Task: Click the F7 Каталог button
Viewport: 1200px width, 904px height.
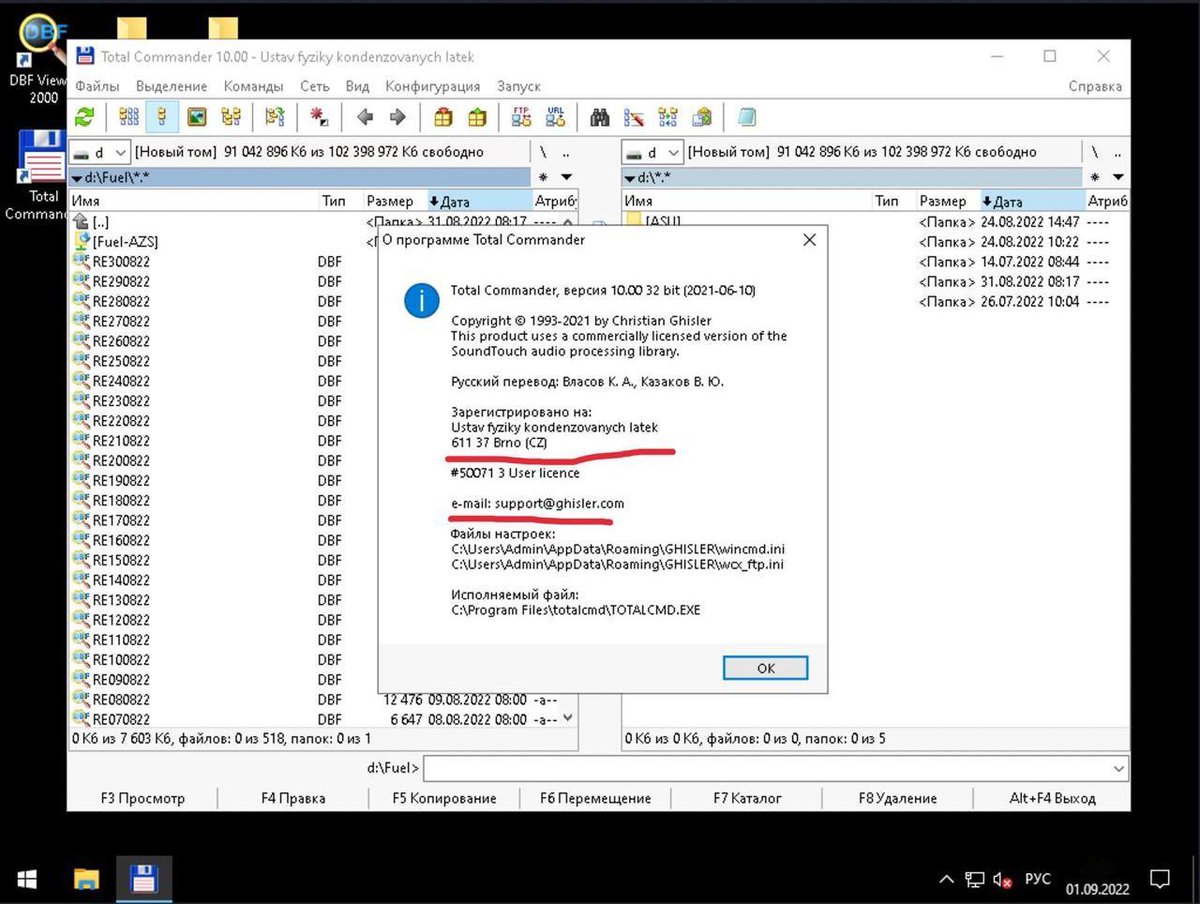Action: pyautogui.click(x=746, y=798)
